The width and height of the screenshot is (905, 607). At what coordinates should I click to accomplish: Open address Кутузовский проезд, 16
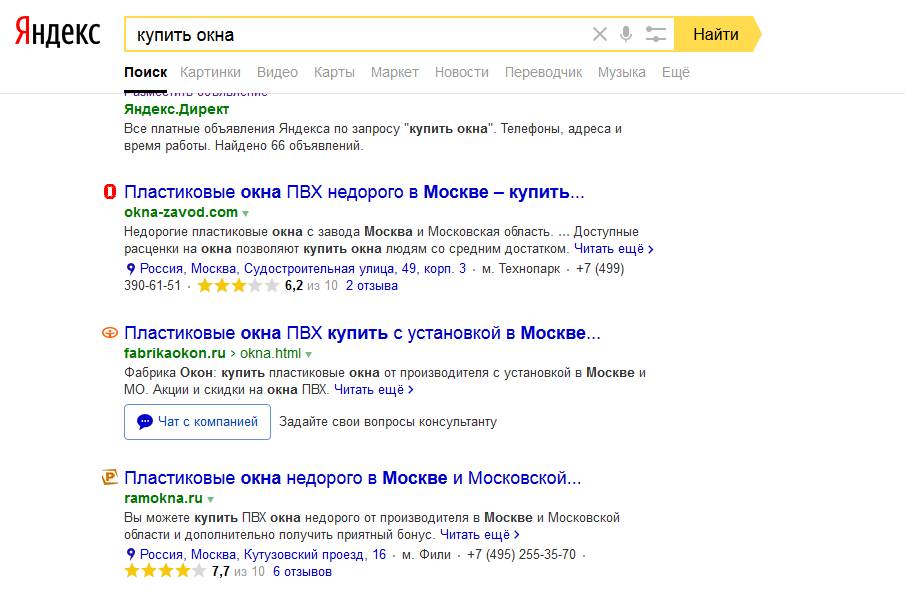pos(263,554)
